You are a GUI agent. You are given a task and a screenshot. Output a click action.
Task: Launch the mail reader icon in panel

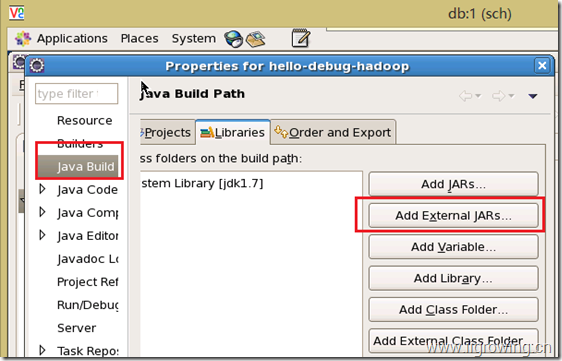pos(256,39)
